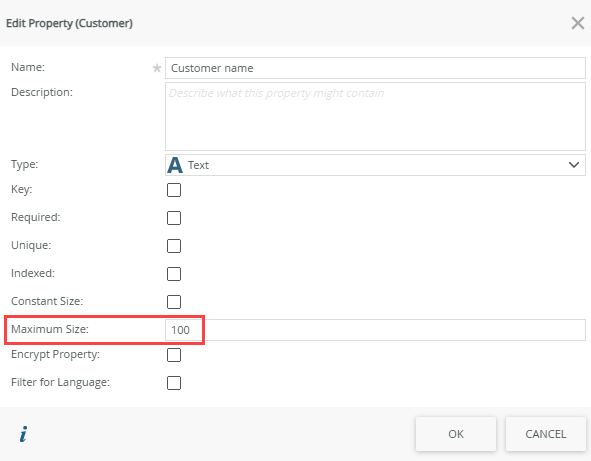
Task: Check Filter for Language
Action: pyautogui.click(x=174, y=383)
